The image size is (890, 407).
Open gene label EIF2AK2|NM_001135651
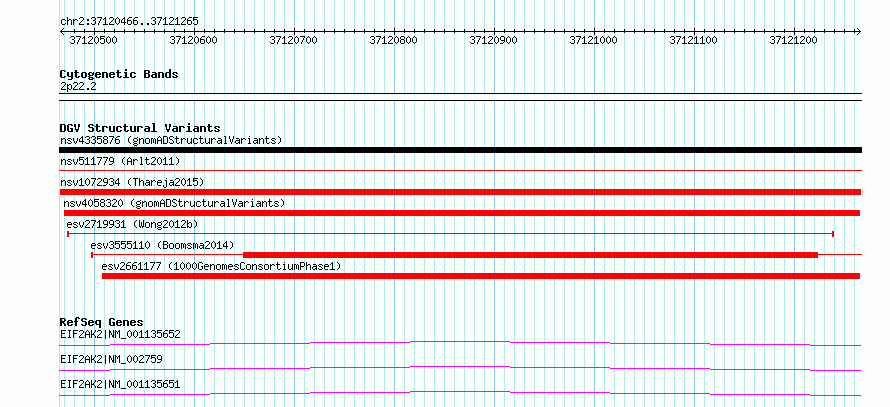click(120, 384)
